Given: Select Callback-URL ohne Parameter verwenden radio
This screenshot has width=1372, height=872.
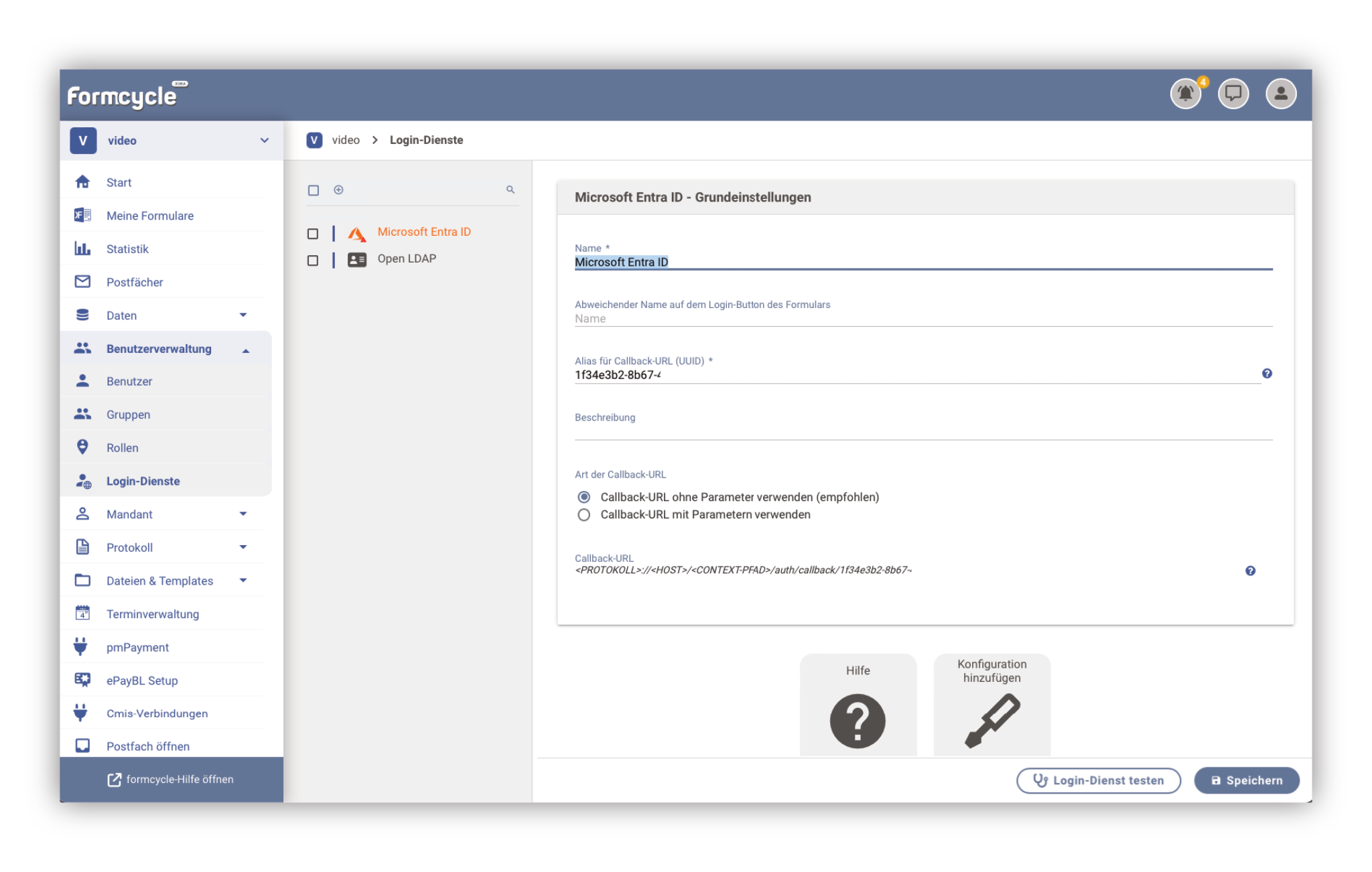Looking at the screenshot, I should click(x=584, y=497).
